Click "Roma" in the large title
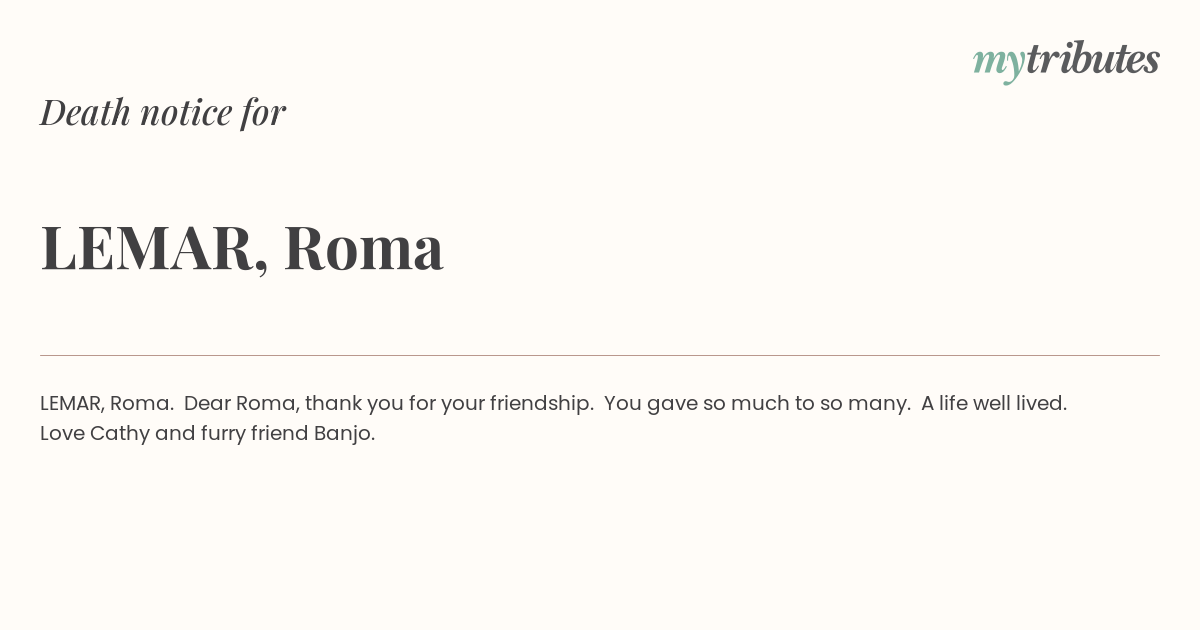Viewport: 1200px width, 630px height. pyautogui.click(x=364, y=248)
